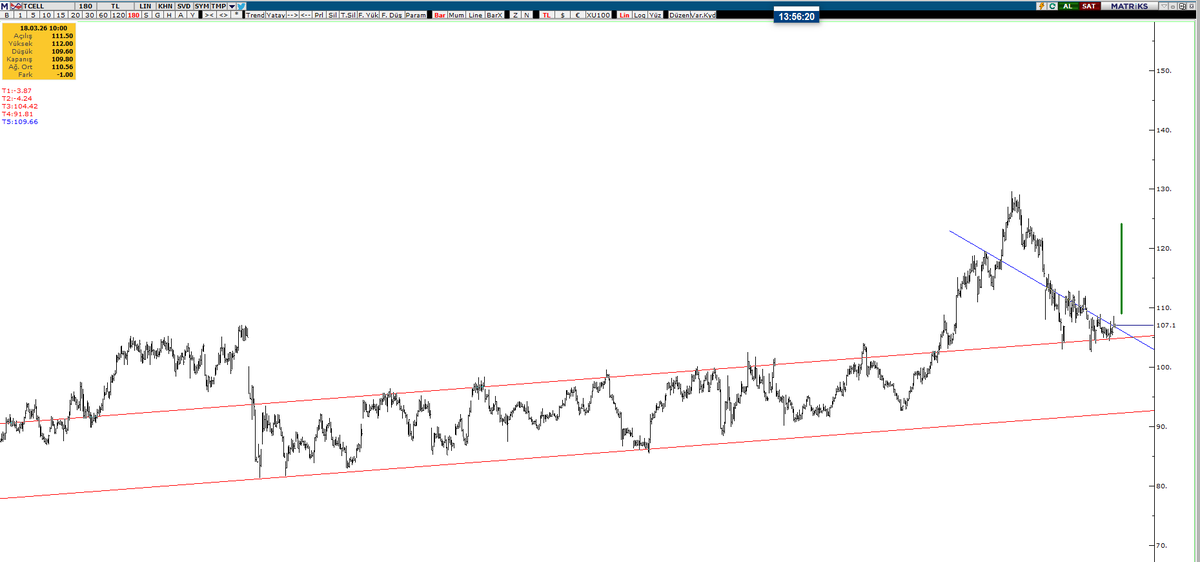This screenshot has height=562, width=1200.
Task: Click the Param parameters button
Action: [x=416, y=16]
